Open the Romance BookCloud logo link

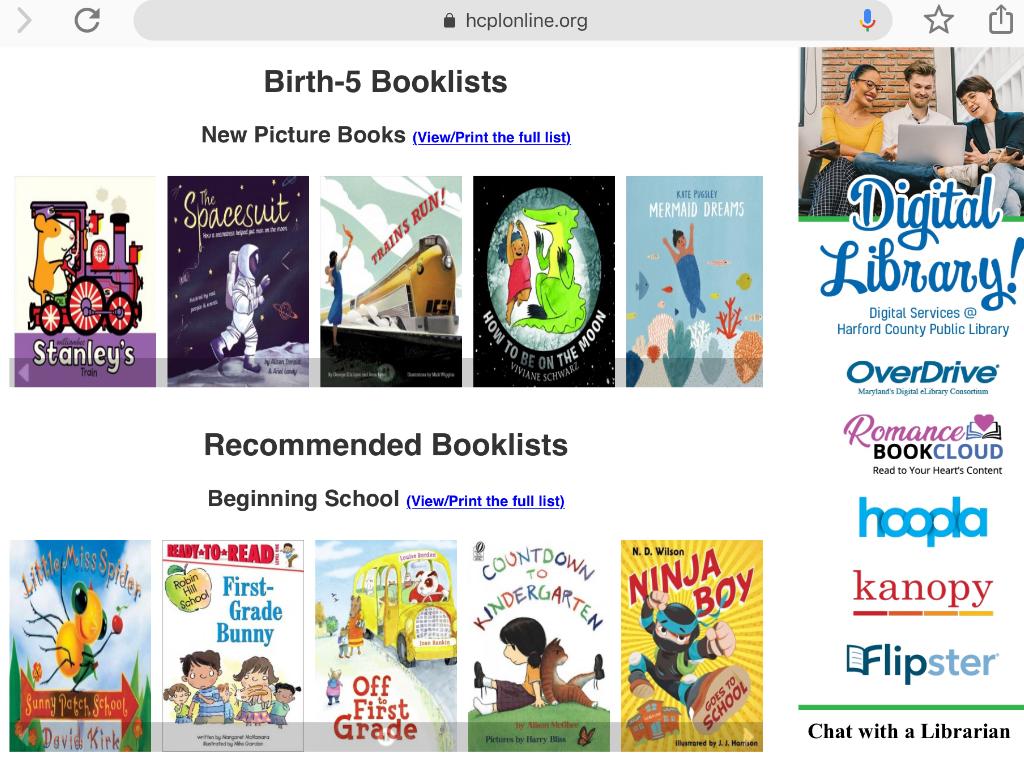tap(922, 444)
